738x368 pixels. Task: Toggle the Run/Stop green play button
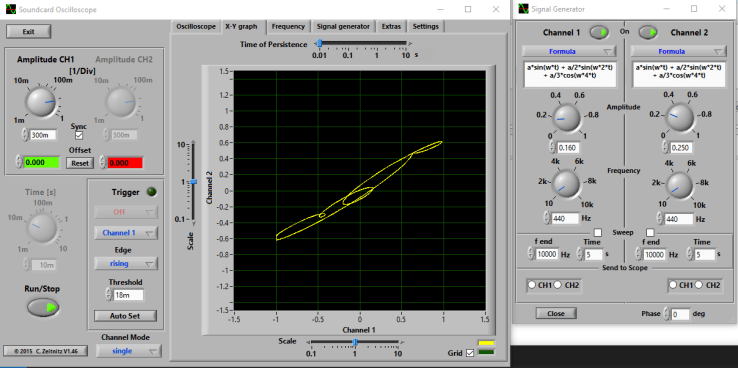coord(43,308)
